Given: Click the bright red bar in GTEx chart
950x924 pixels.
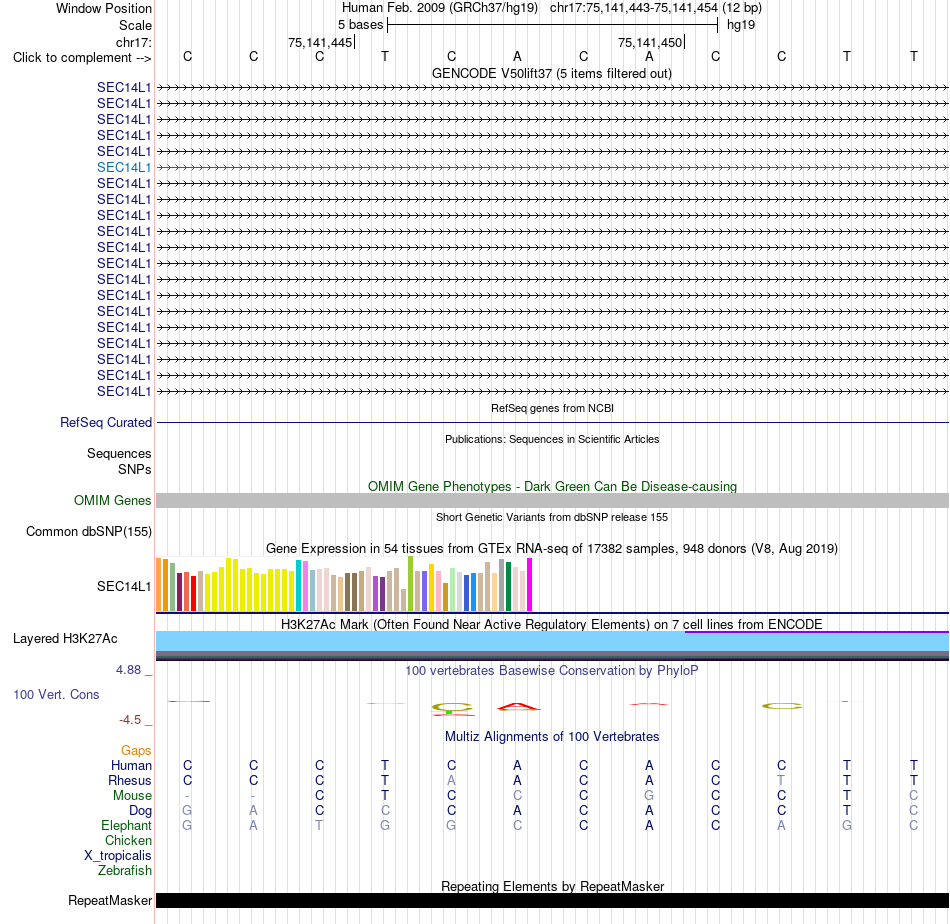Looking at the screenshot, I should pyautogui.click(x=193, y=593).
